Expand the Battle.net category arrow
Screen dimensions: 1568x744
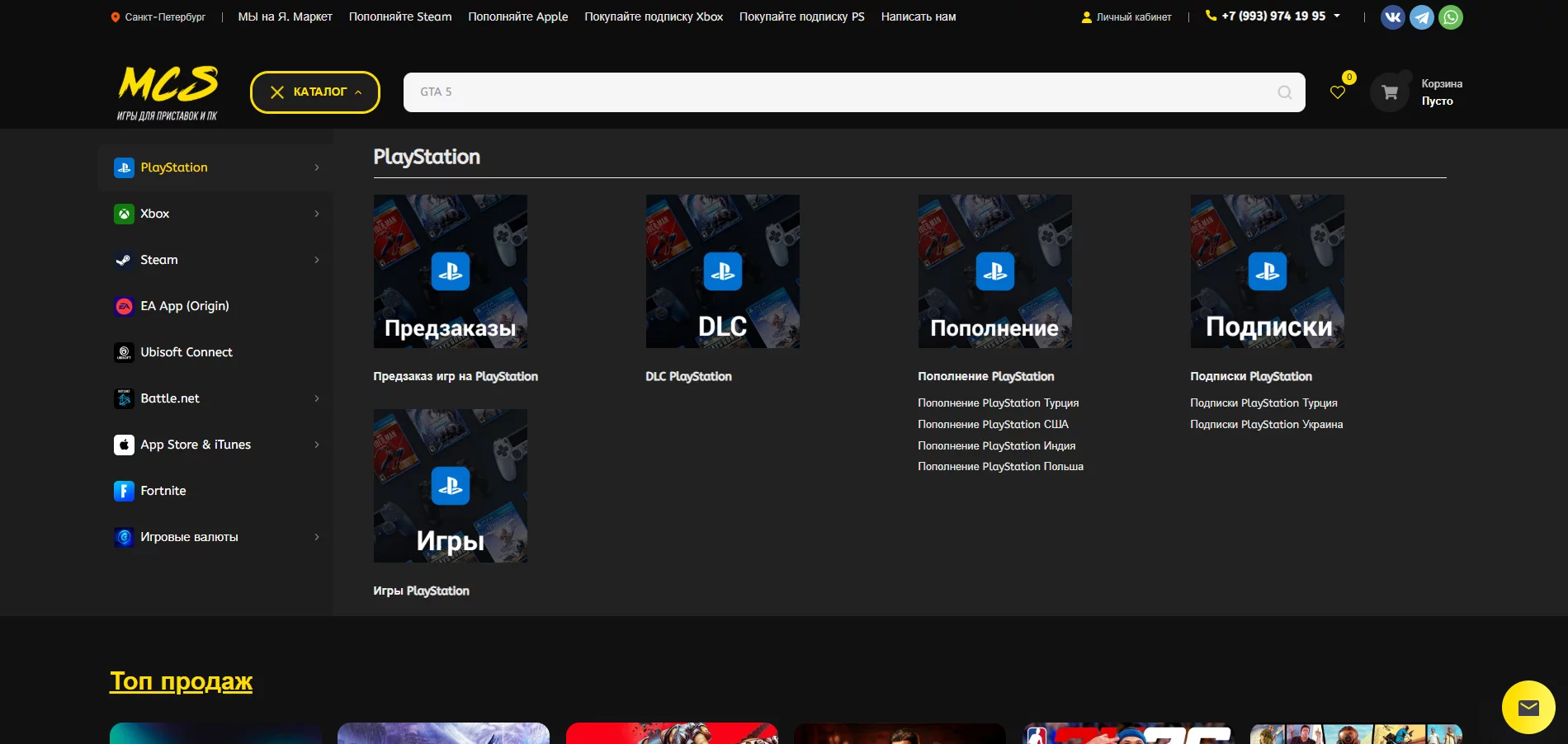point(317,398)
